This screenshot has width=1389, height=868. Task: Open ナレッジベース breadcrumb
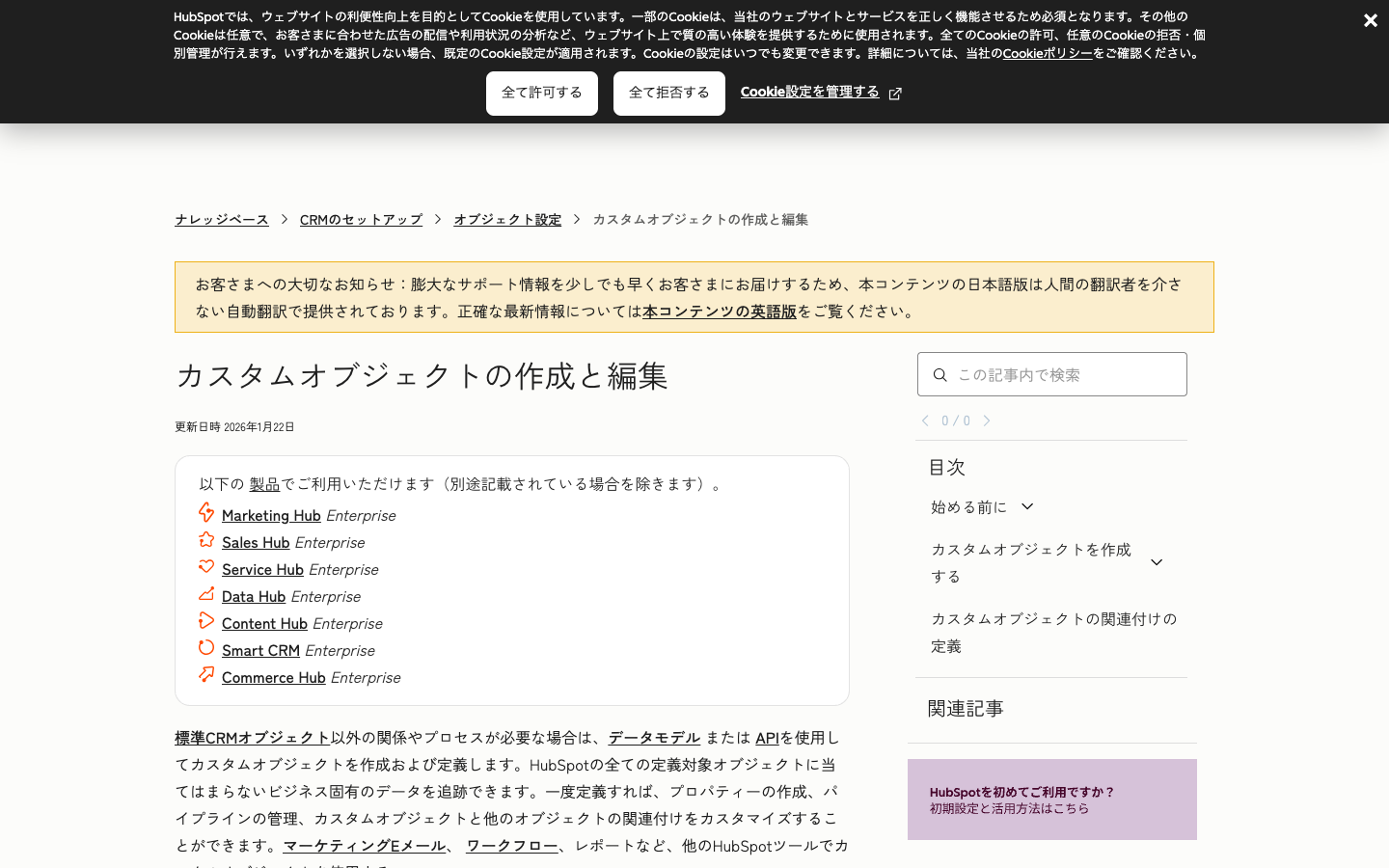click(x=222, y=220)
